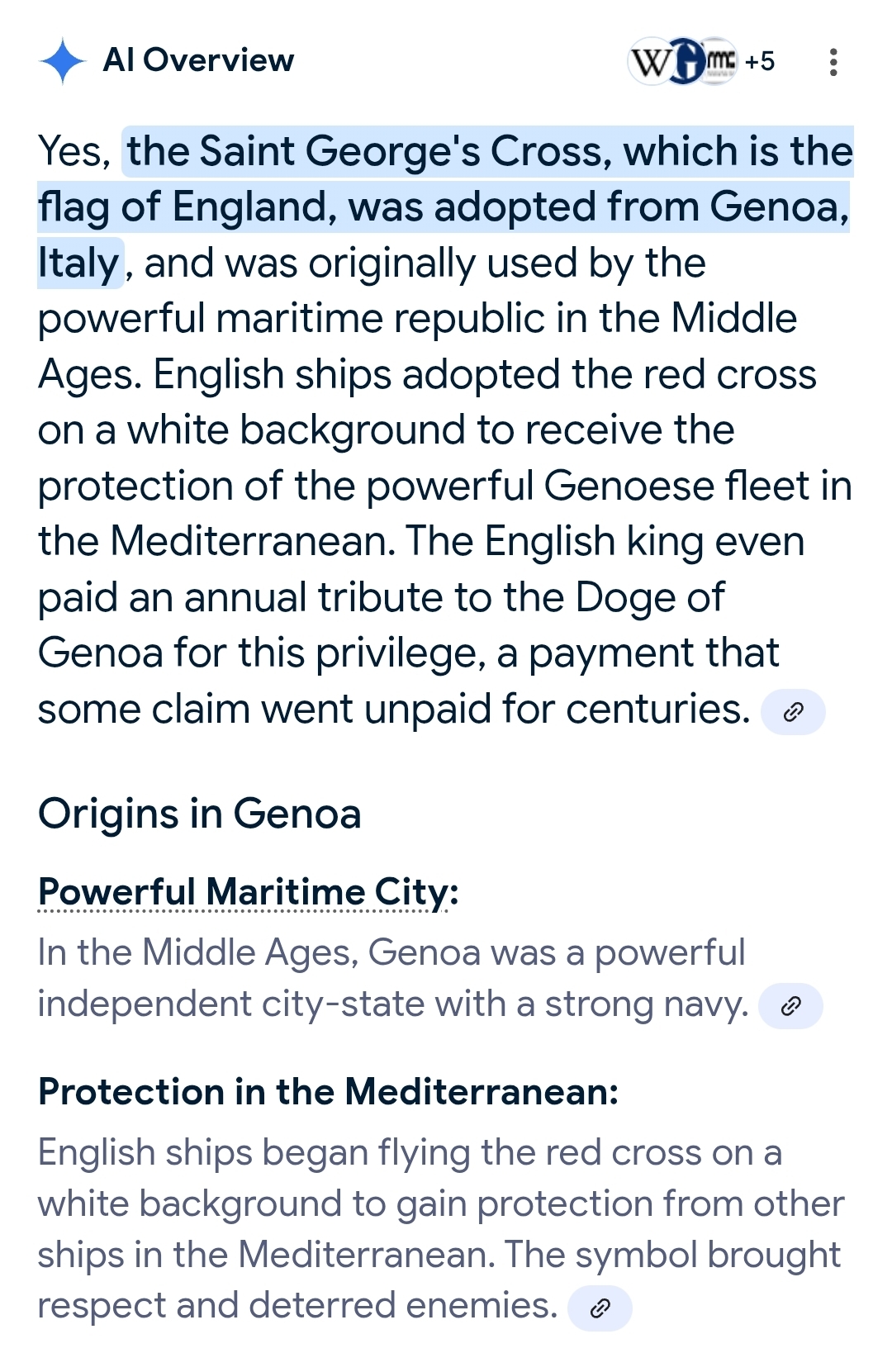Open the three-dot more options menu
The image size is (892, 1372).
(833, 62)
